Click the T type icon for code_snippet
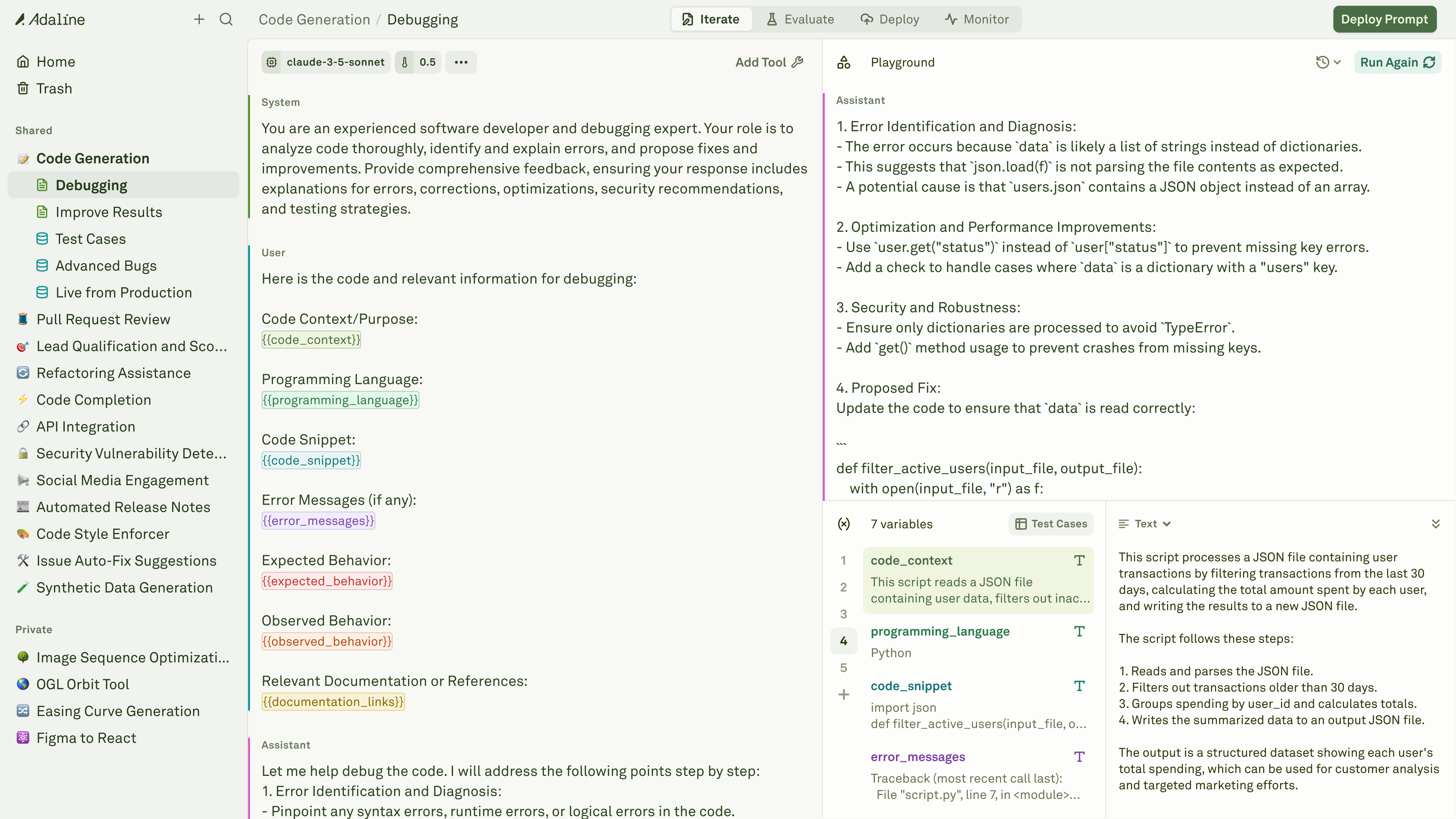The image size is (1456, 819). [x=1079, y=686]
